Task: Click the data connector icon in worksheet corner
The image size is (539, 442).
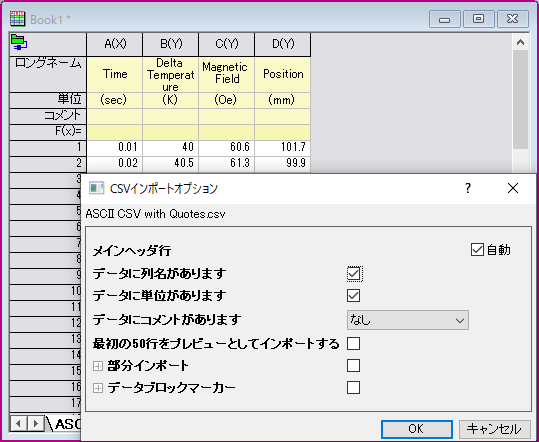Action: click(19, 42)
